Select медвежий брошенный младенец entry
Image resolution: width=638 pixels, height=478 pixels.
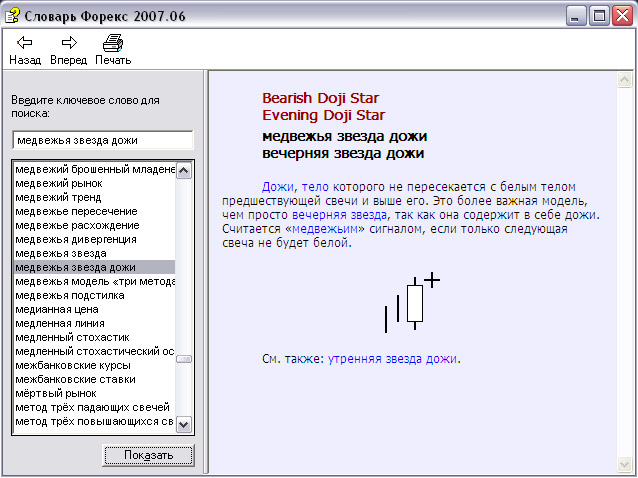95,169
